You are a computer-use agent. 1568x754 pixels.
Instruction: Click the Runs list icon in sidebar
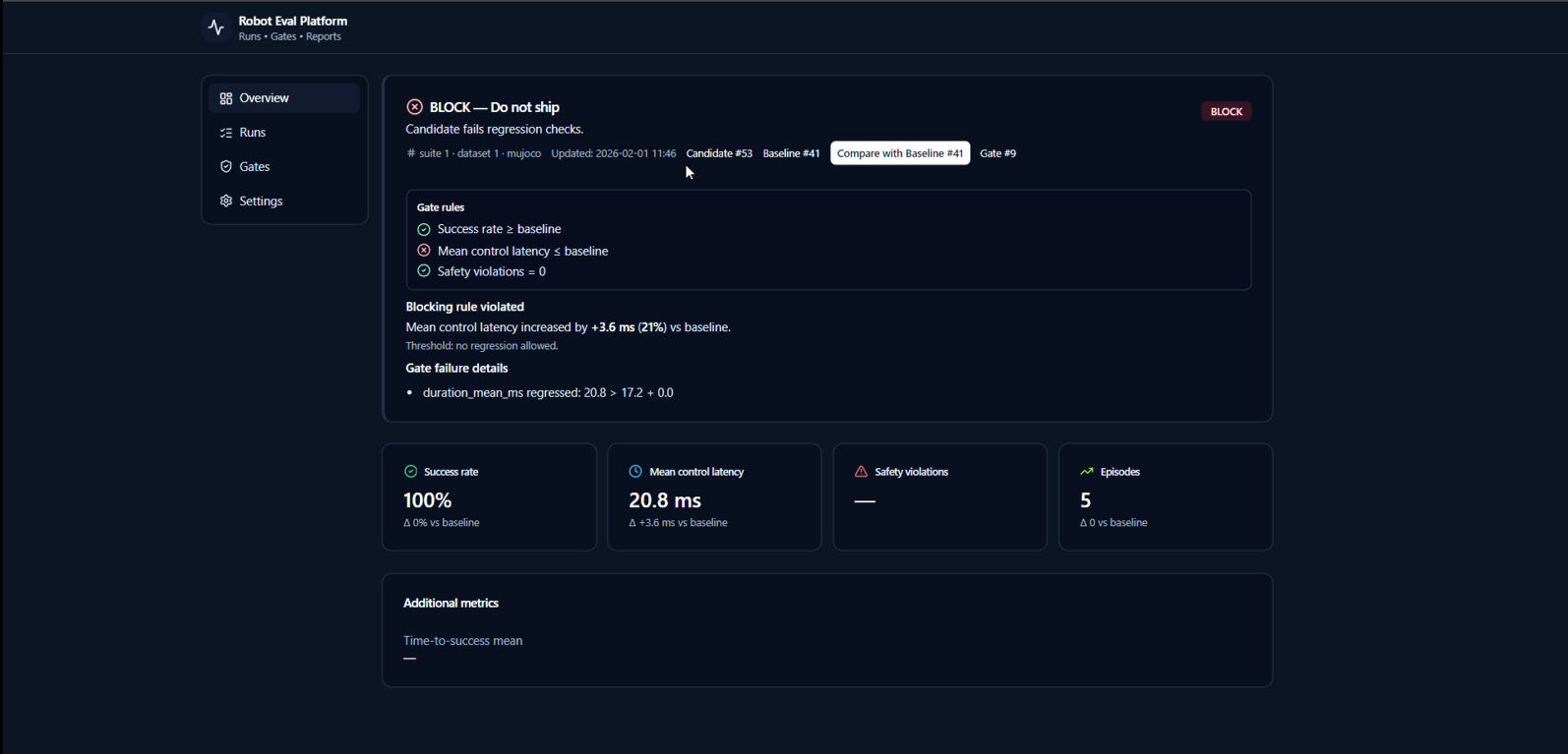(x=226, y=133)
